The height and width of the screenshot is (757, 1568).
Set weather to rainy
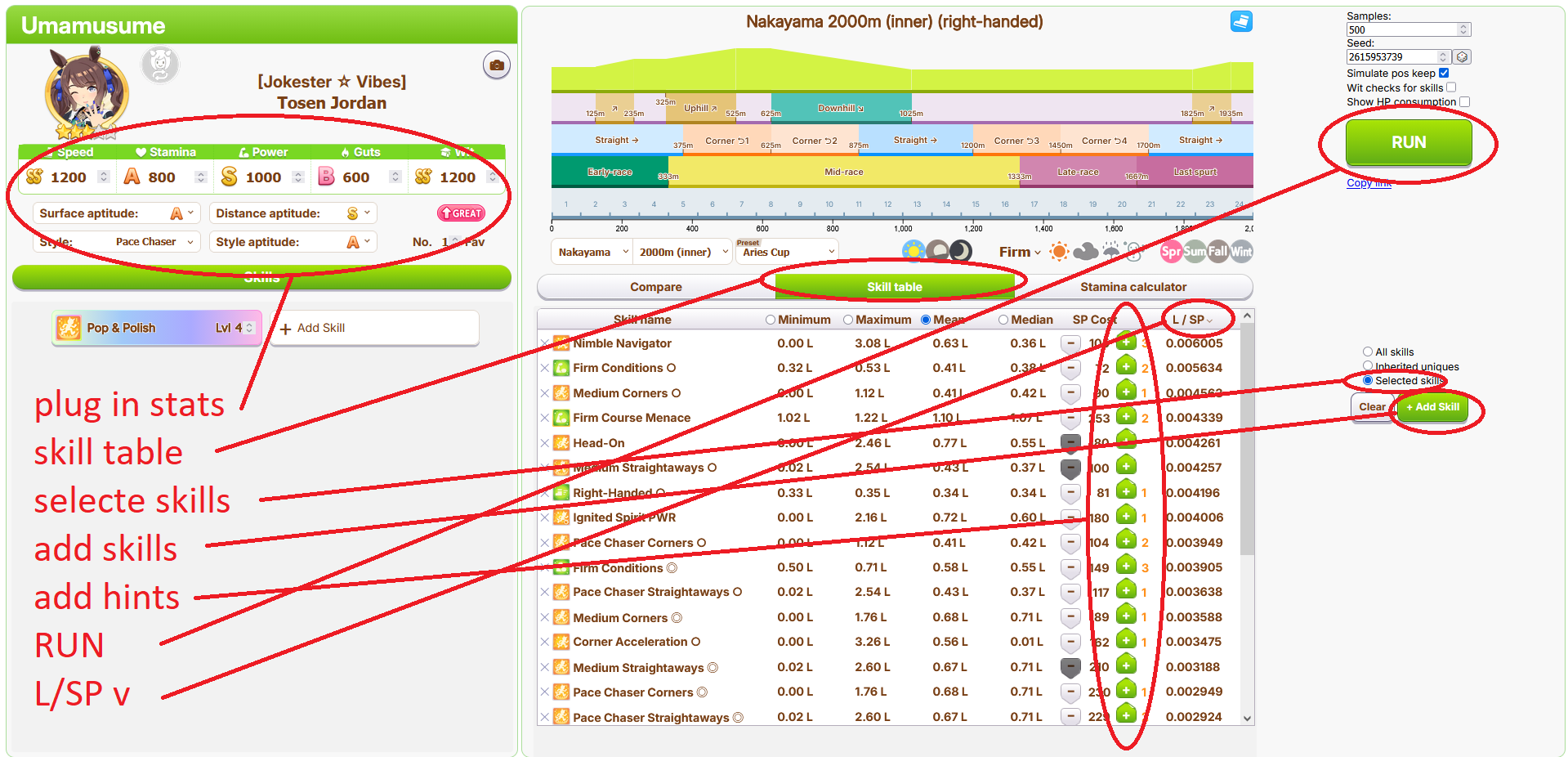(1110, 252)
